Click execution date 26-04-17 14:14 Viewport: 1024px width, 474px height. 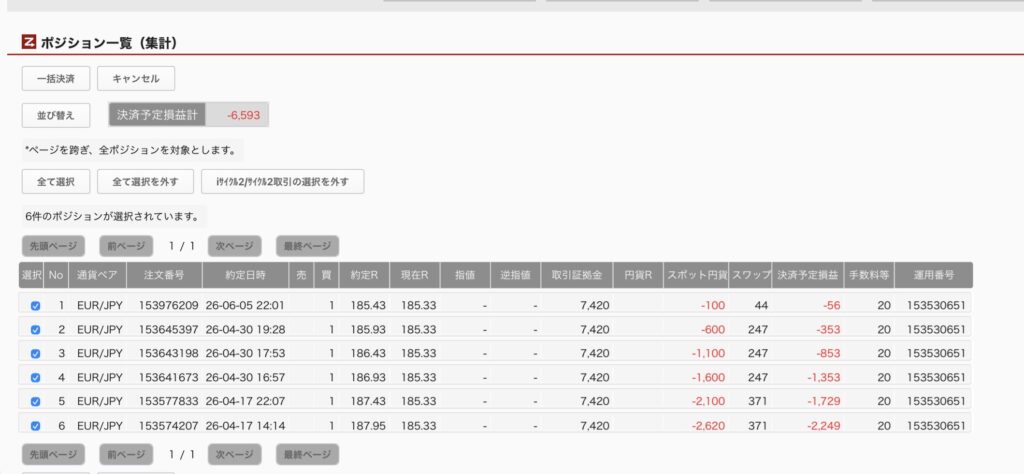tap(245, 426)
